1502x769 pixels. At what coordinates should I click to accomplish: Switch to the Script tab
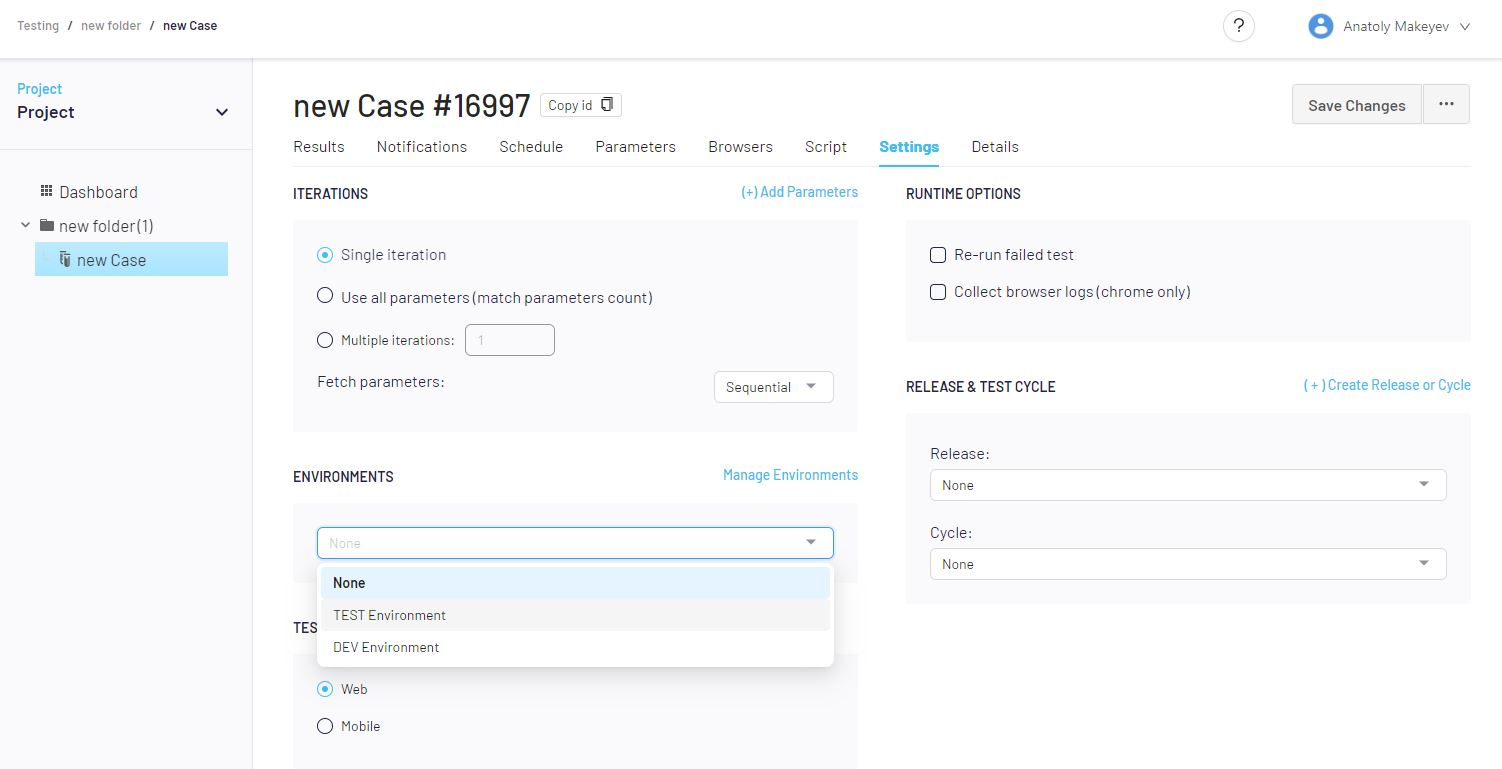pos(825,146)
